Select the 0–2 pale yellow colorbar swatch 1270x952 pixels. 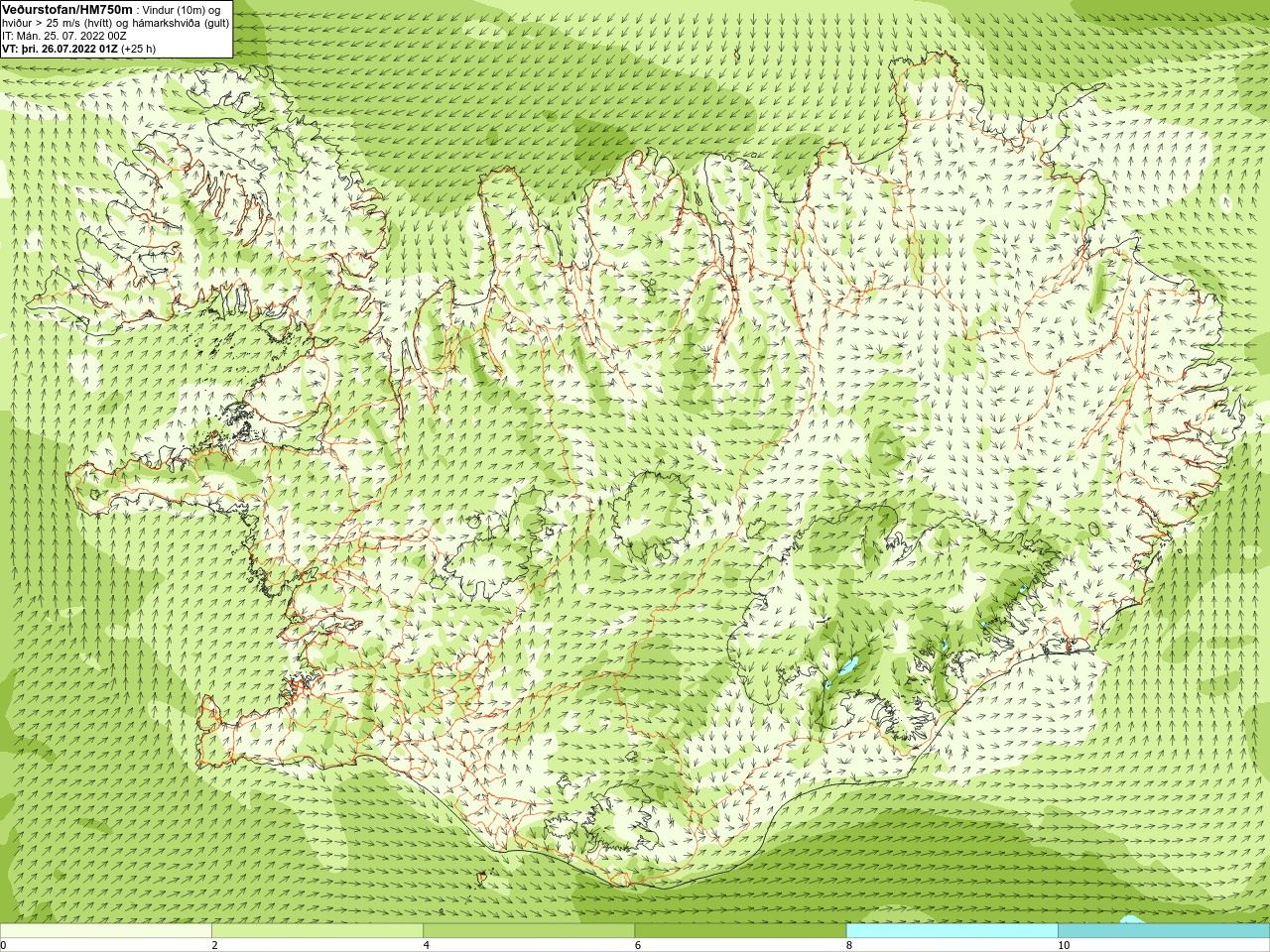[106, 931]
